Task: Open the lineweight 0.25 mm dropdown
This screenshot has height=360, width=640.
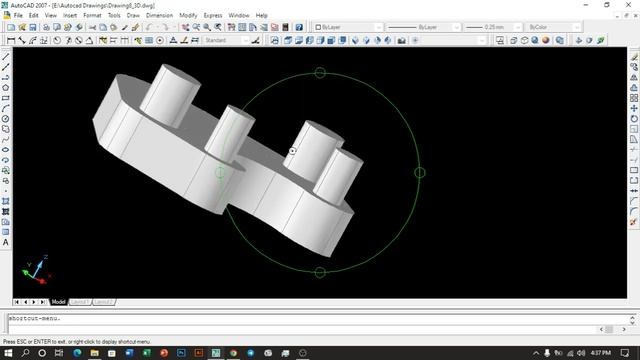Action: 493,27
